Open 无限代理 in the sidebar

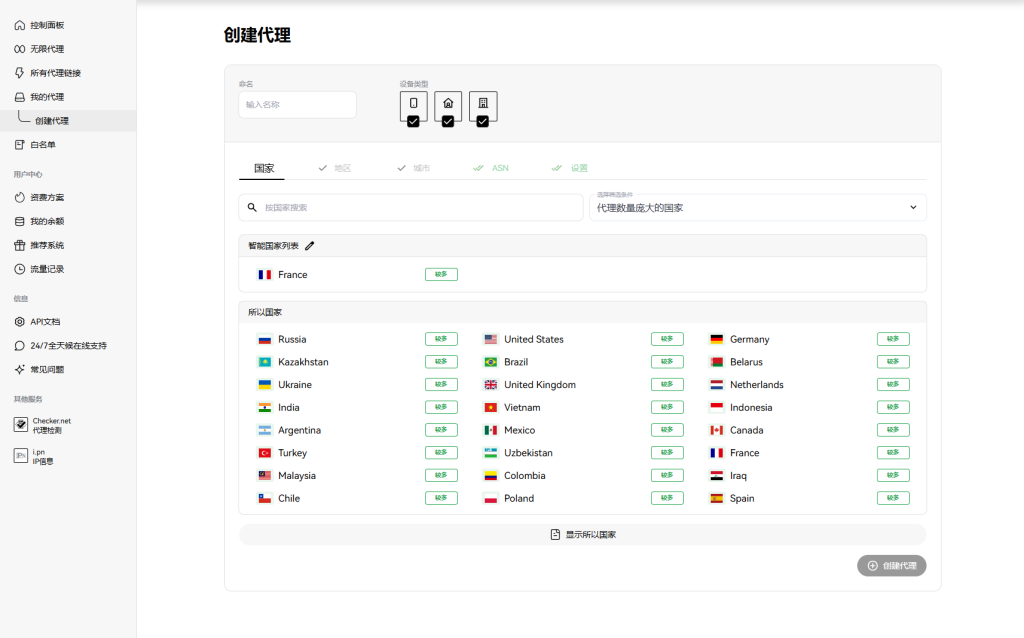tap(46, 49)
